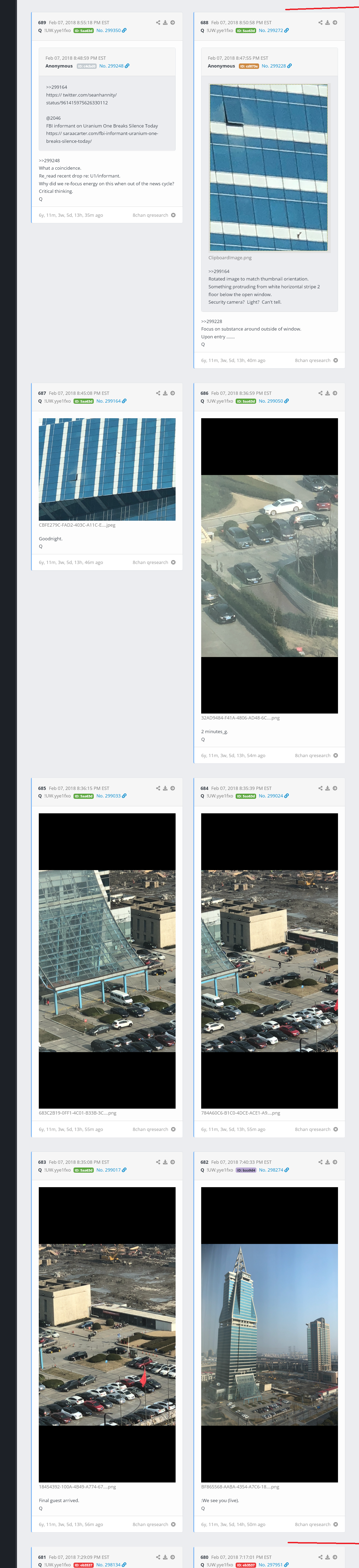The image size is (359, 1568).
Task: Click the share icon on post 682
Action: point(320,1162)
